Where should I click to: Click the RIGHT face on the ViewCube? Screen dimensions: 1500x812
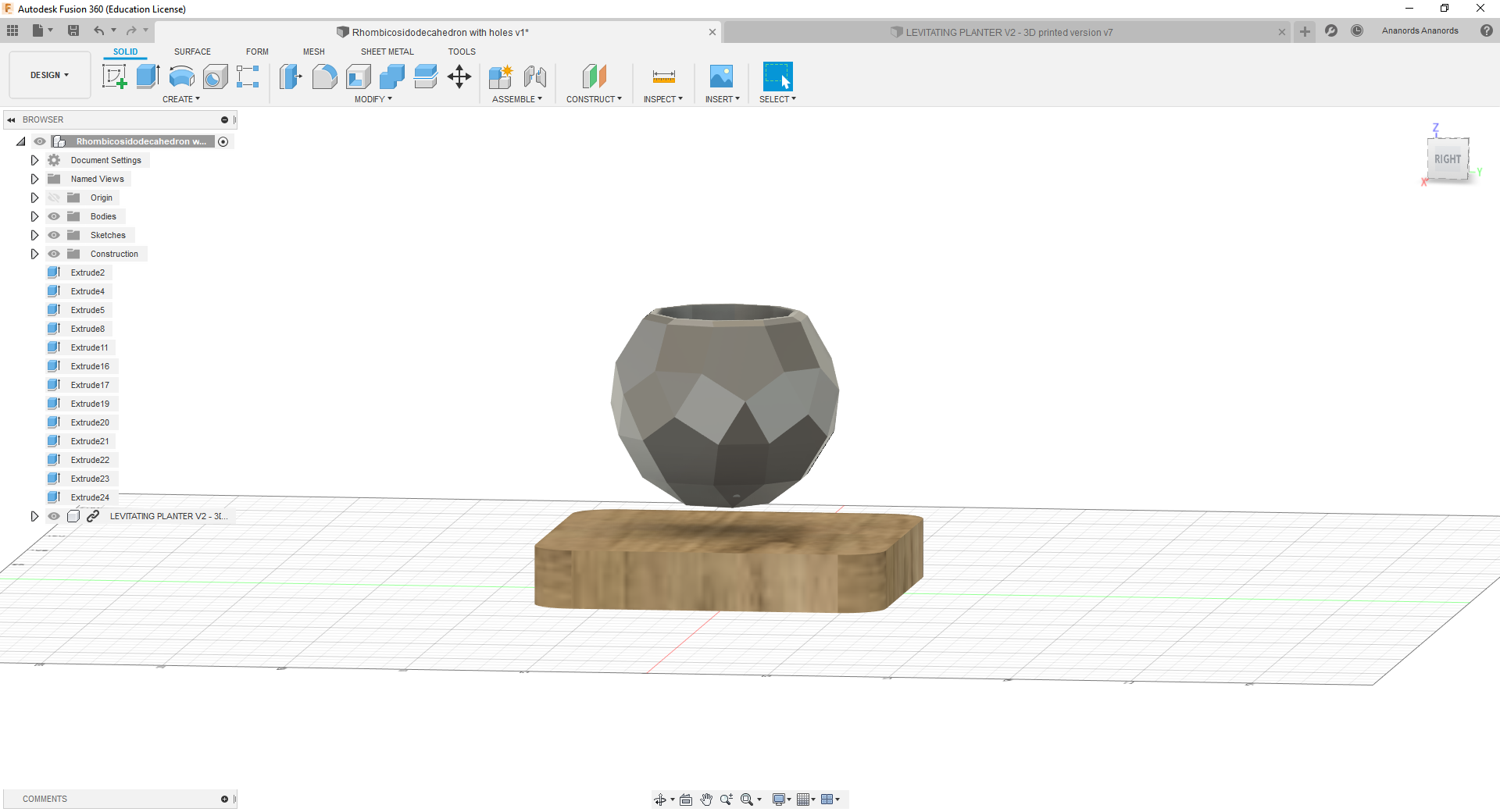tap(1448, 159)
